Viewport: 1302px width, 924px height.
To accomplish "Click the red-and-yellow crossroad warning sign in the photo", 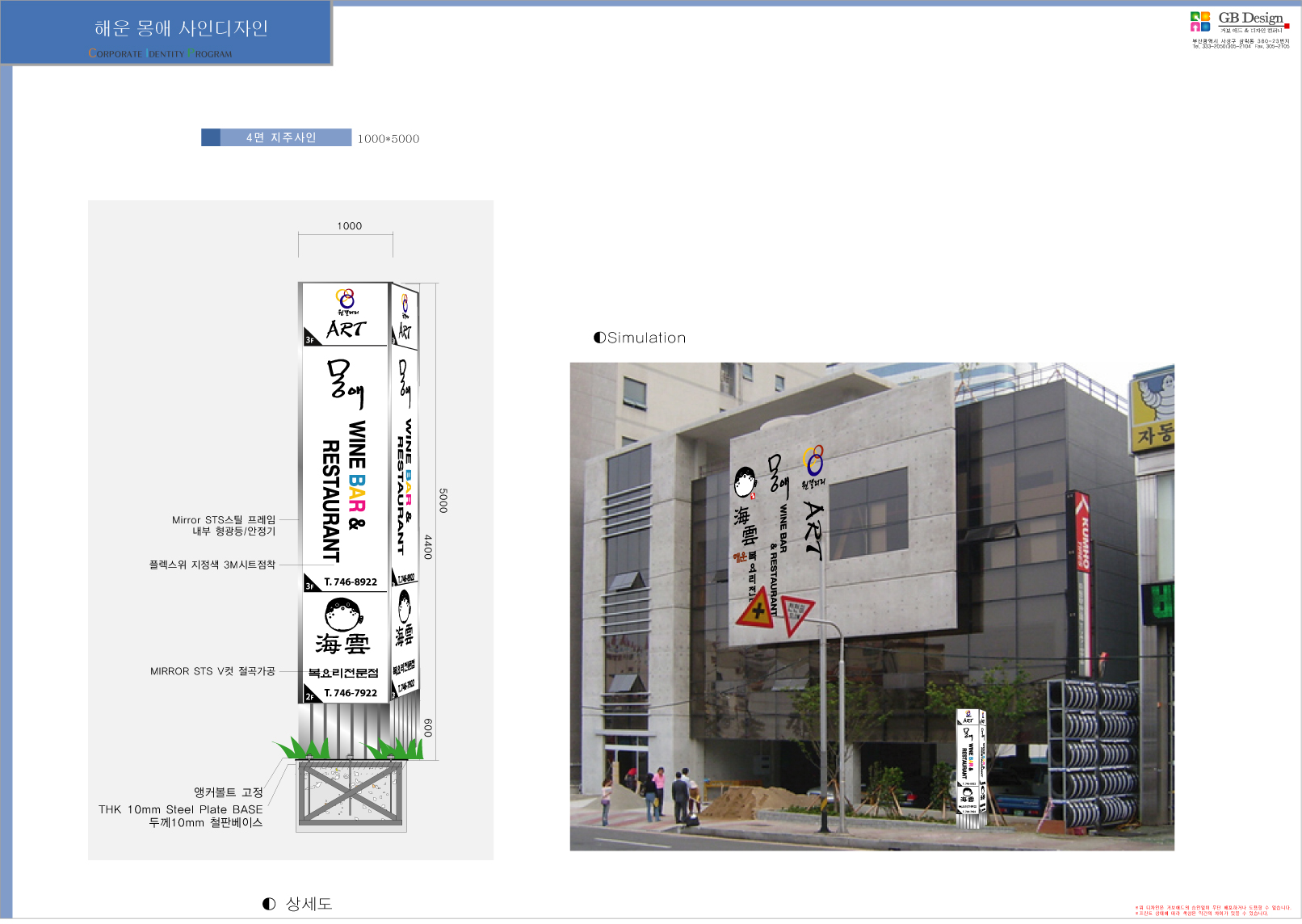I will click(756, 610).
